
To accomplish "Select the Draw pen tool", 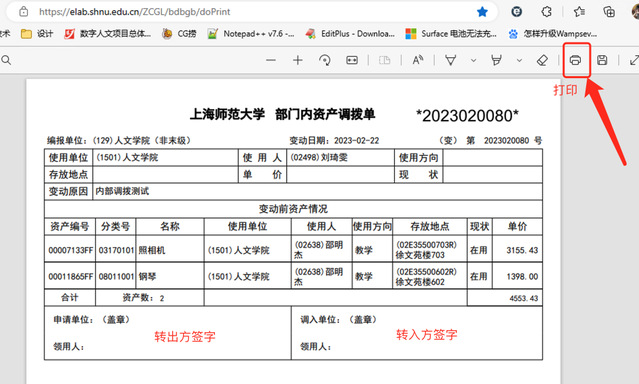I will 450,60.
